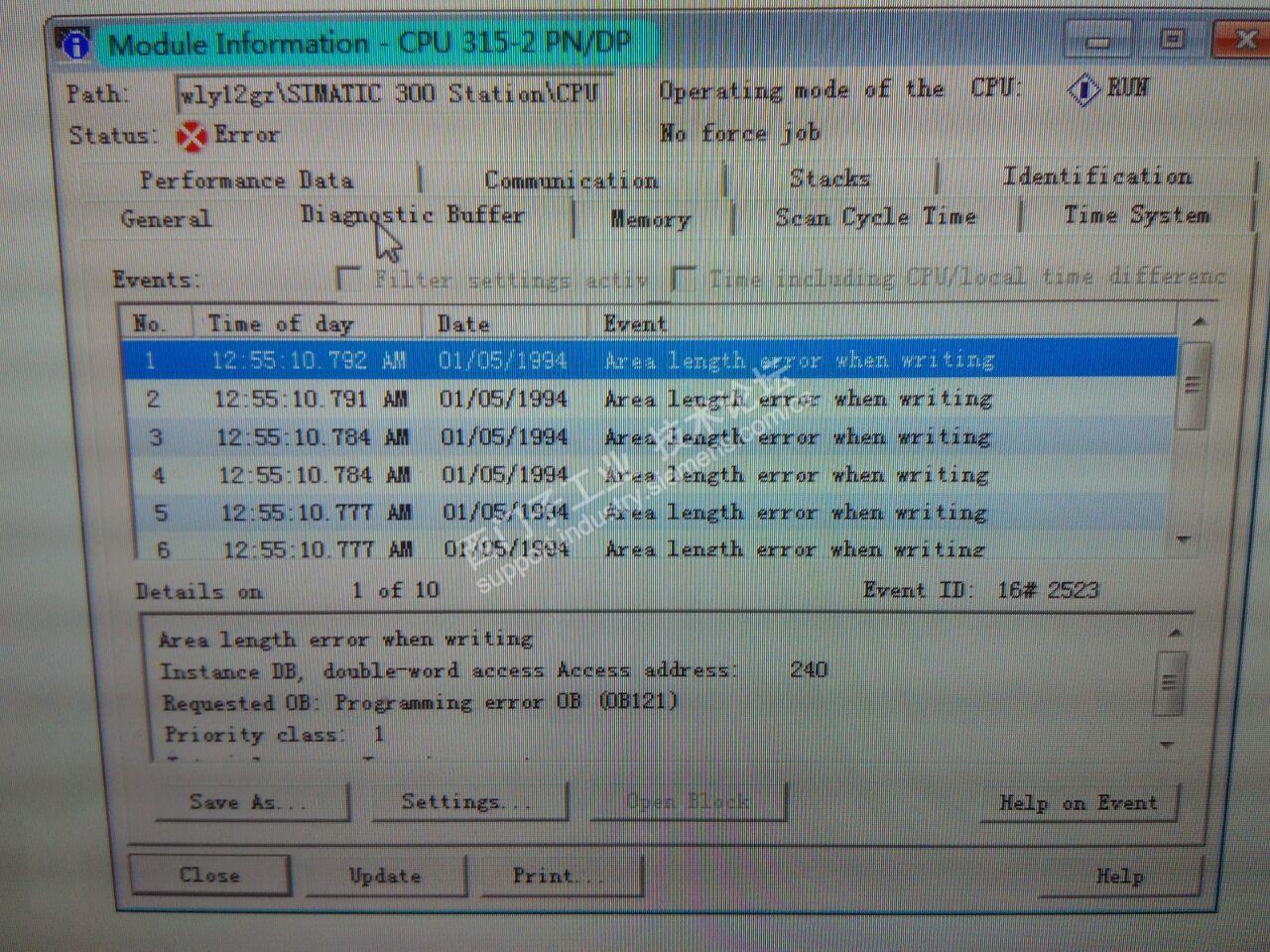Click the Path input field

click(x=393, y=94)
